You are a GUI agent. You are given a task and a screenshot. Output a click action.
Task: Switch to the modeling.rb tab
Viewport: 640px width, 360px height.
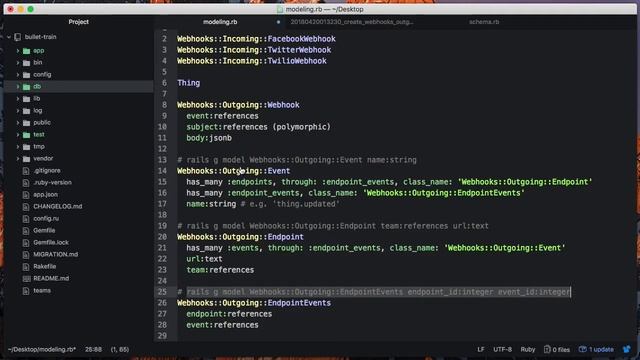click(220, 22)
